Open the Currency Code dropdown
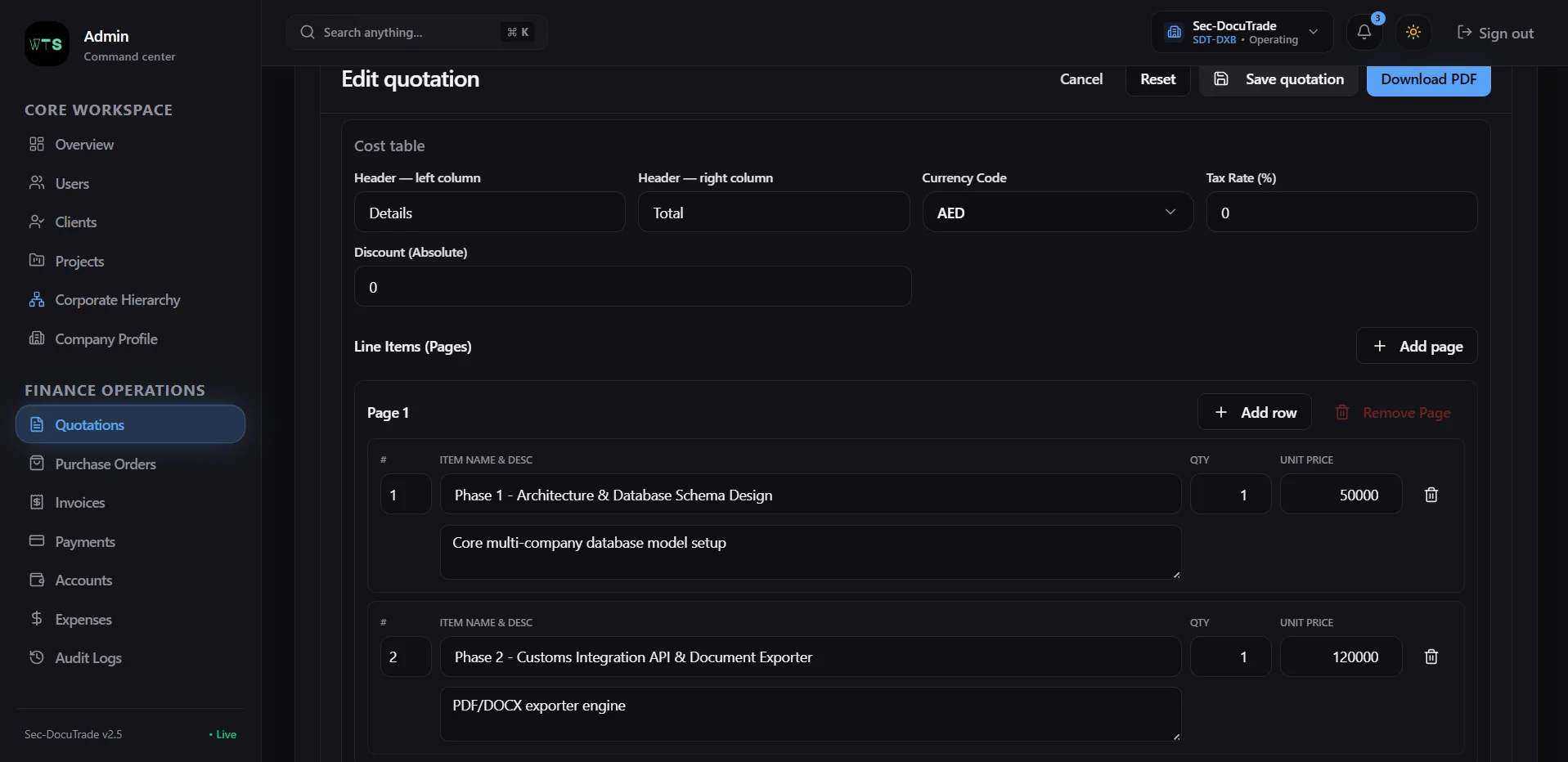This screenshot has height=762, width=1568. point(1058,213)
